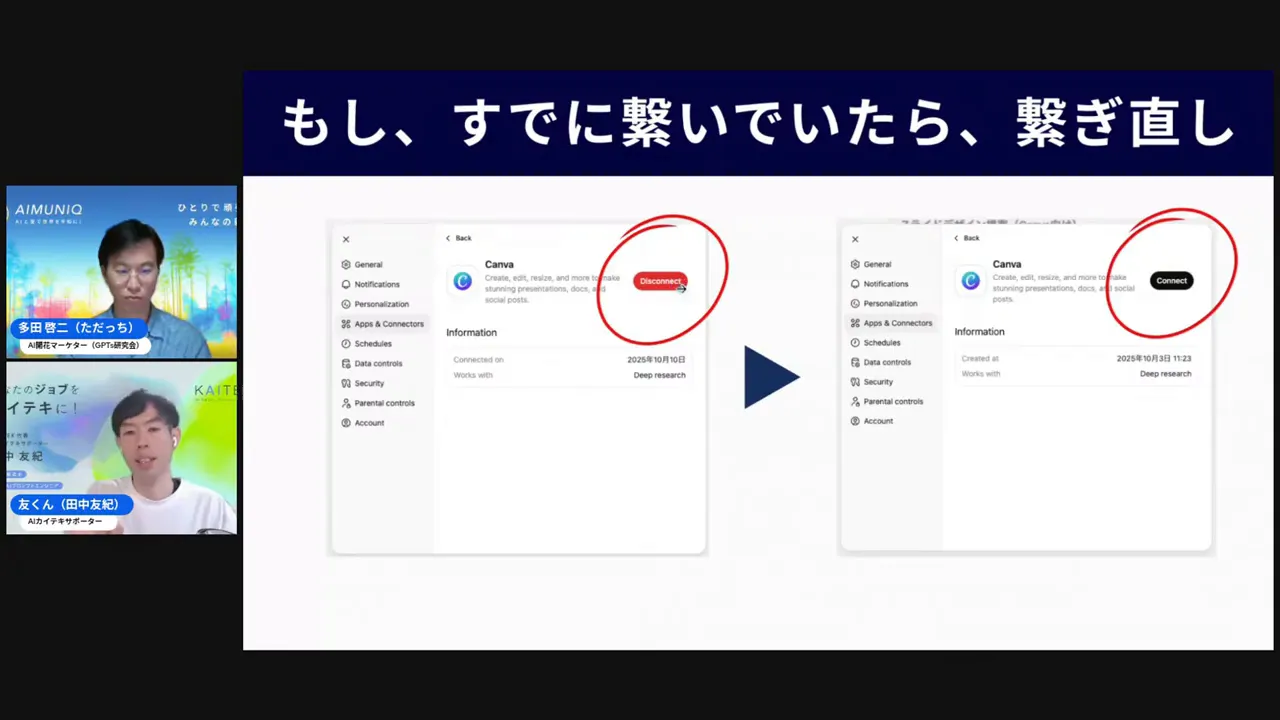Click the General gear icon in left settings panel
Screen dimensions: 1280x720
tap(346, 265)
